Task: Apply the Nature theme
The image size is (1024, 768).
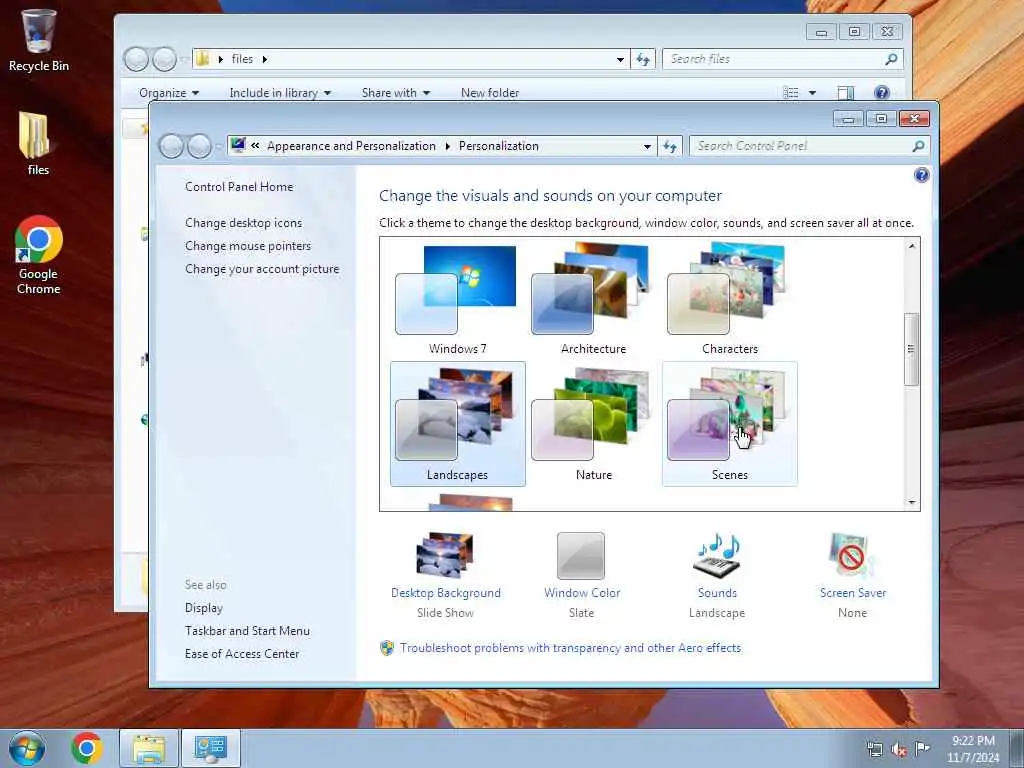Action: pos(593,424)
